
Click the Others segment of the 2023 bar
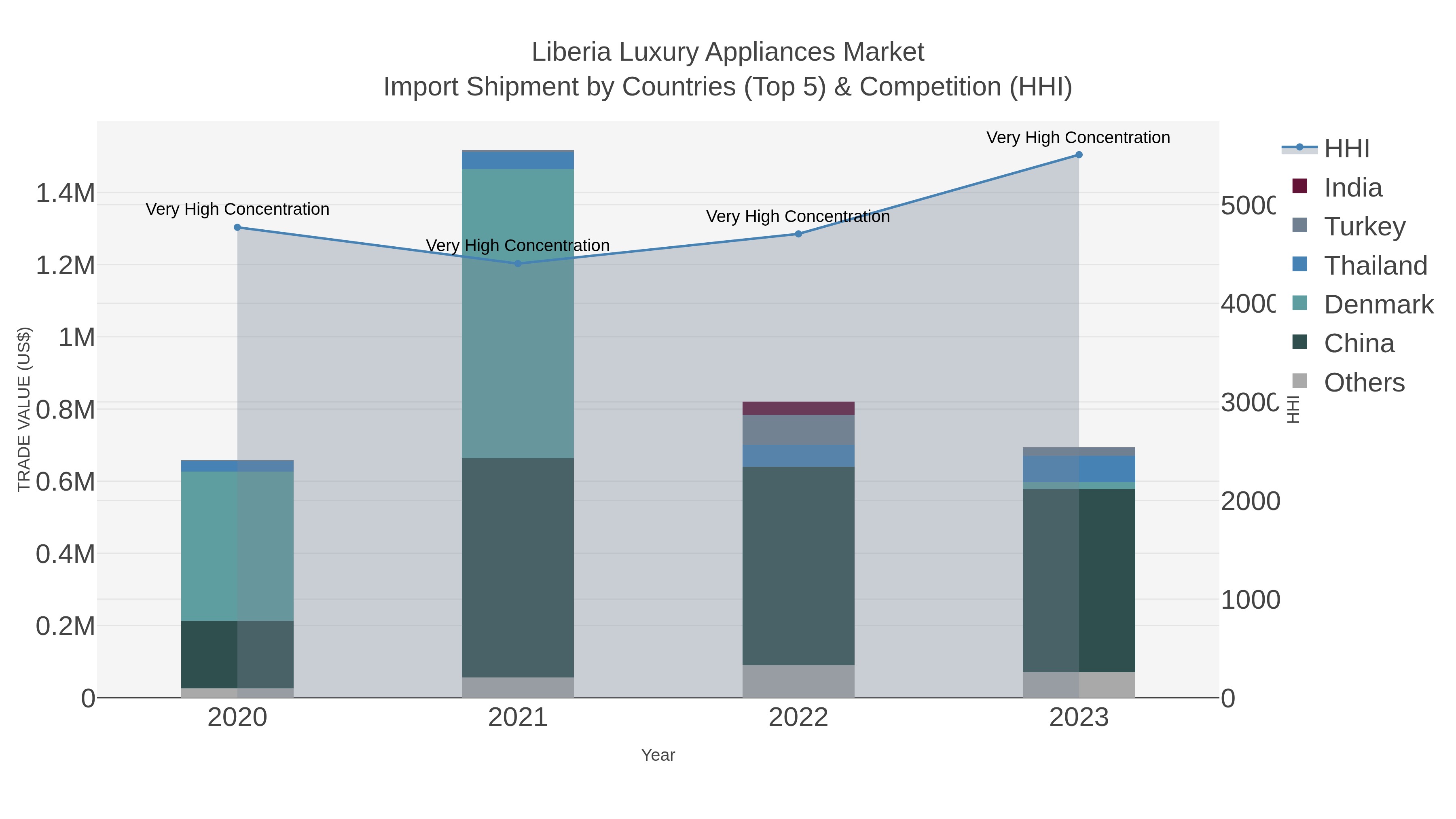1079,684
